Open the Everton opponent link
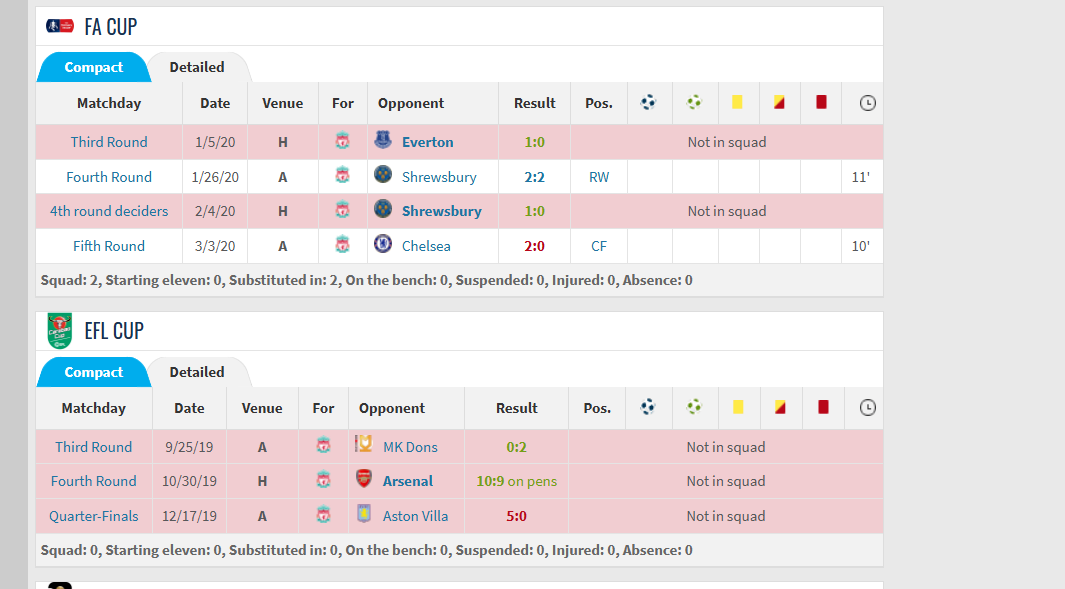This screenshot has height=589, width=1065. (427, 142)
